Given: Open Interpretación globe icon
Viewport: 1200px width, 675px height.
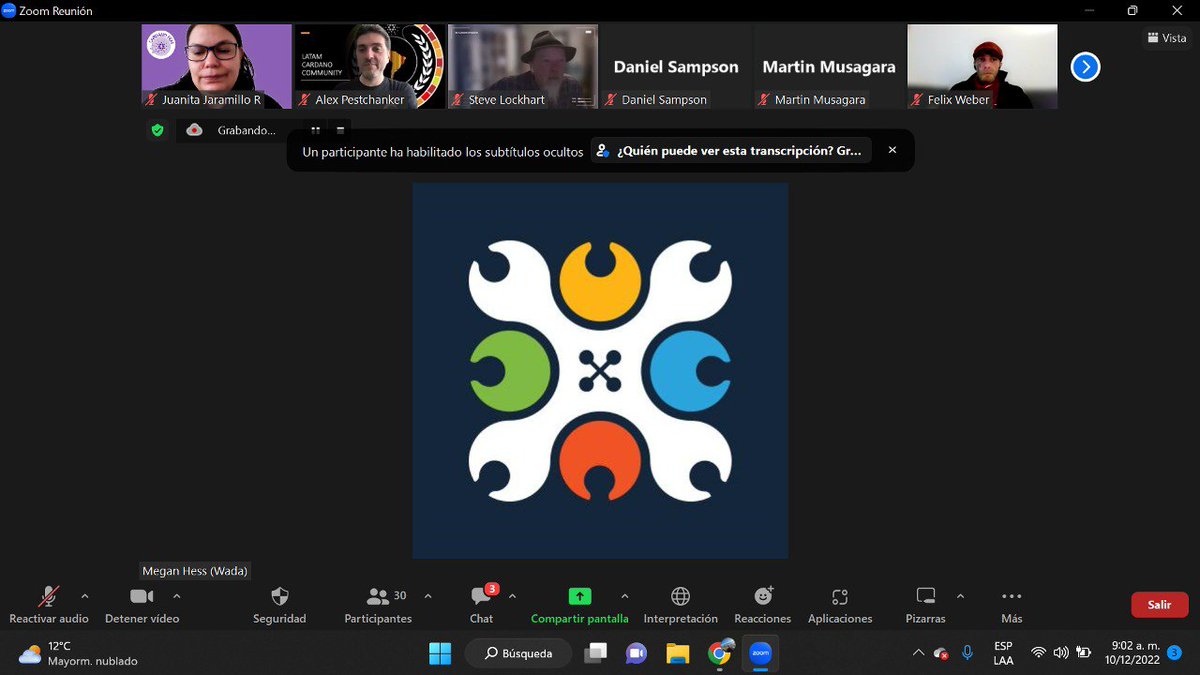Looking at the screenshot, I should (681, 605).
